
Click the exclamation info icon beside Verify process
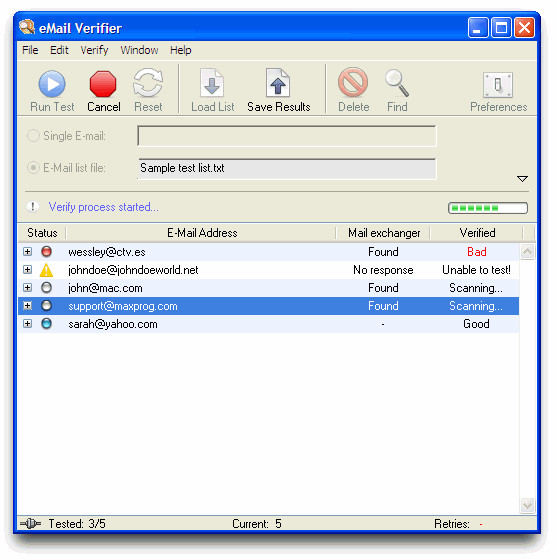(x=33, y=207)
